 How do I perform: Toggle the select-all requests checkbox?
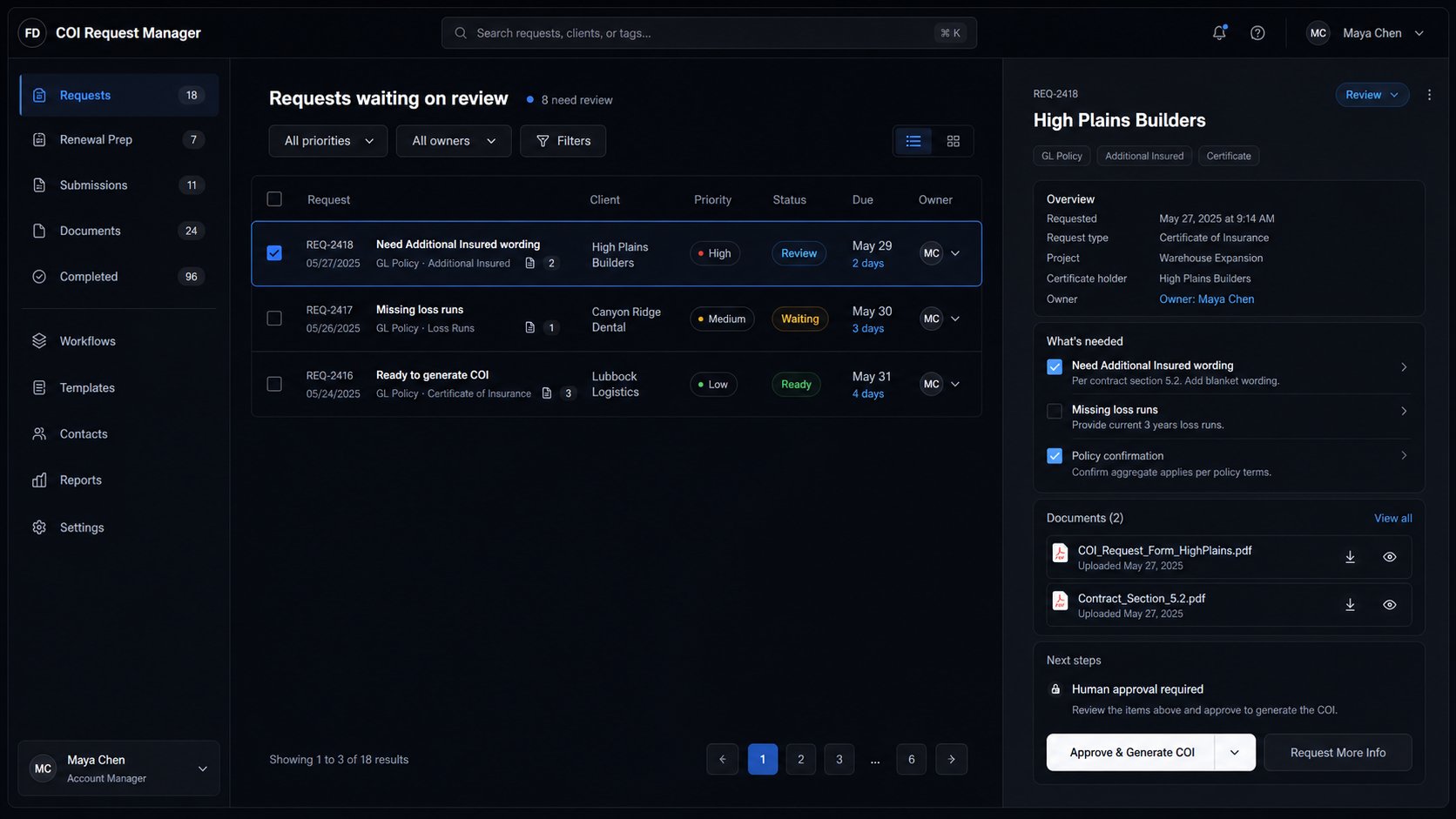pos(274,199)
